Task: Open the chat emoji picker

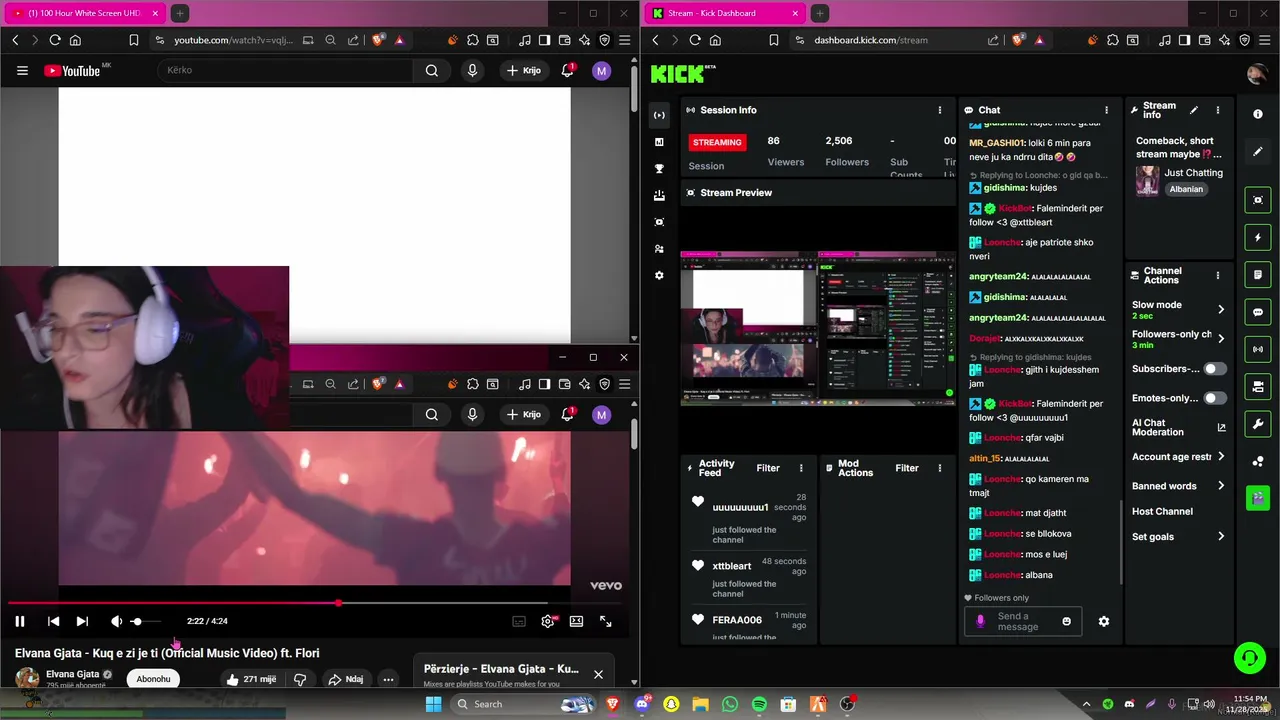Action: pyautogui.click(x=1066, y=621)
